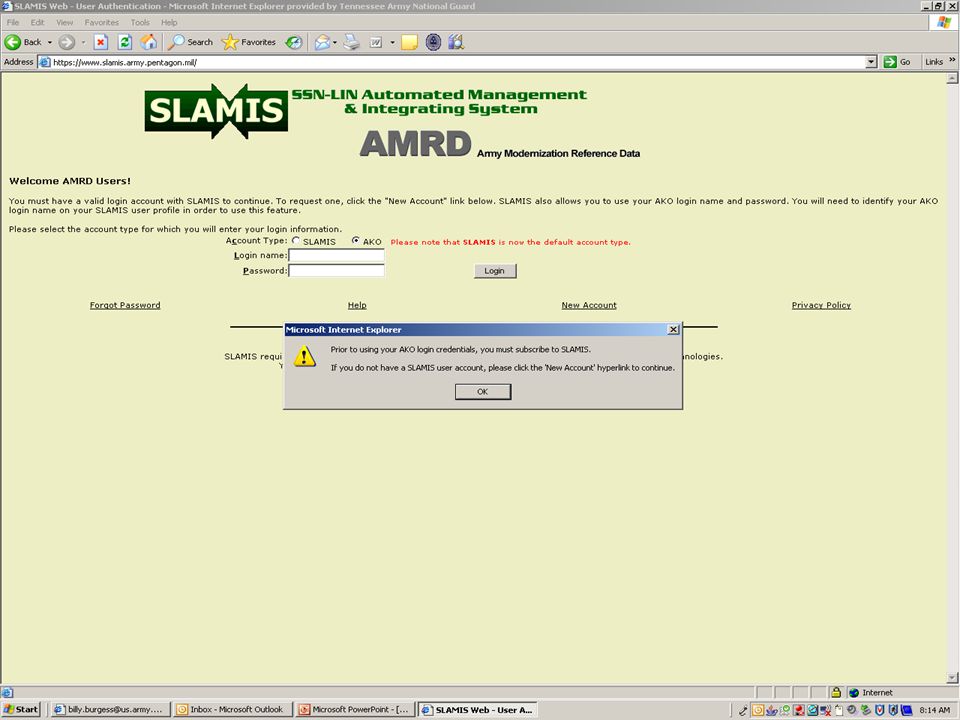The width and height of the screenshot is (960, 720).
Task: Click the clipboard icon in system tray
Action: coord(839,710)
